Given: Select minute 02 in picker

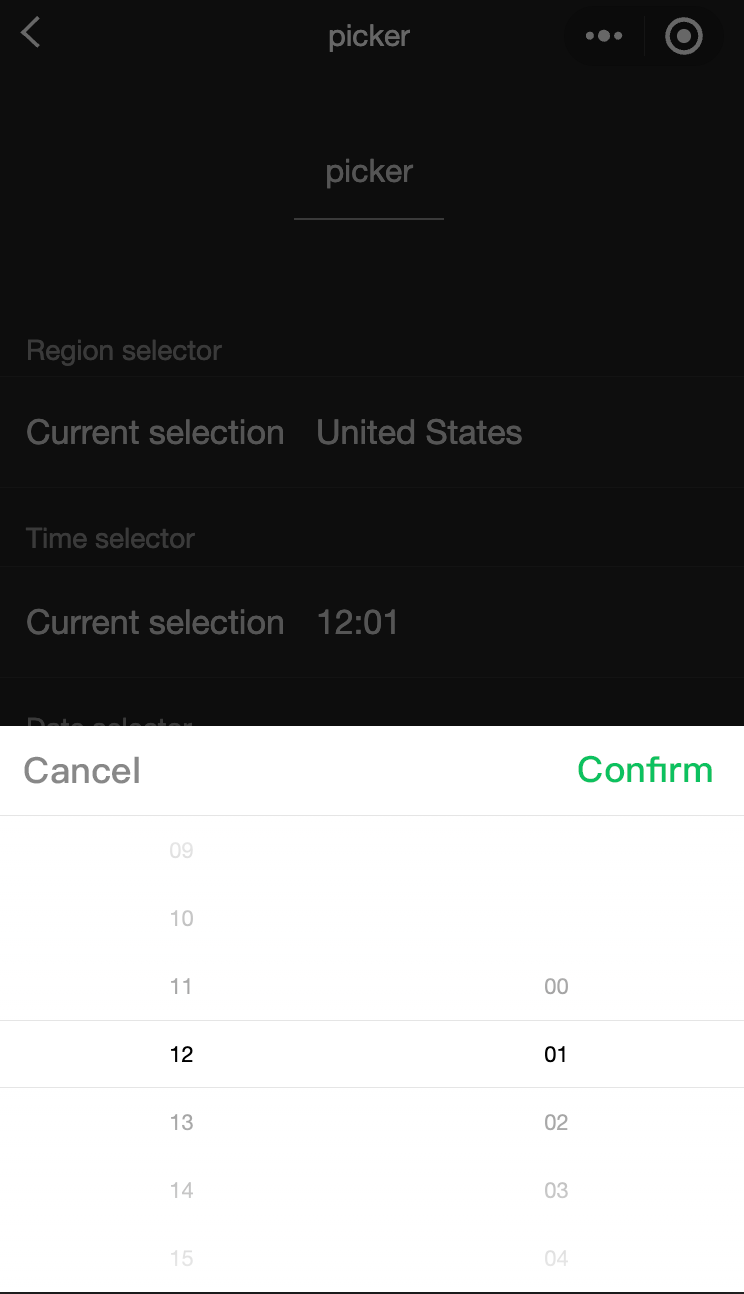Looking at the screenshot, I should 556,1122.
